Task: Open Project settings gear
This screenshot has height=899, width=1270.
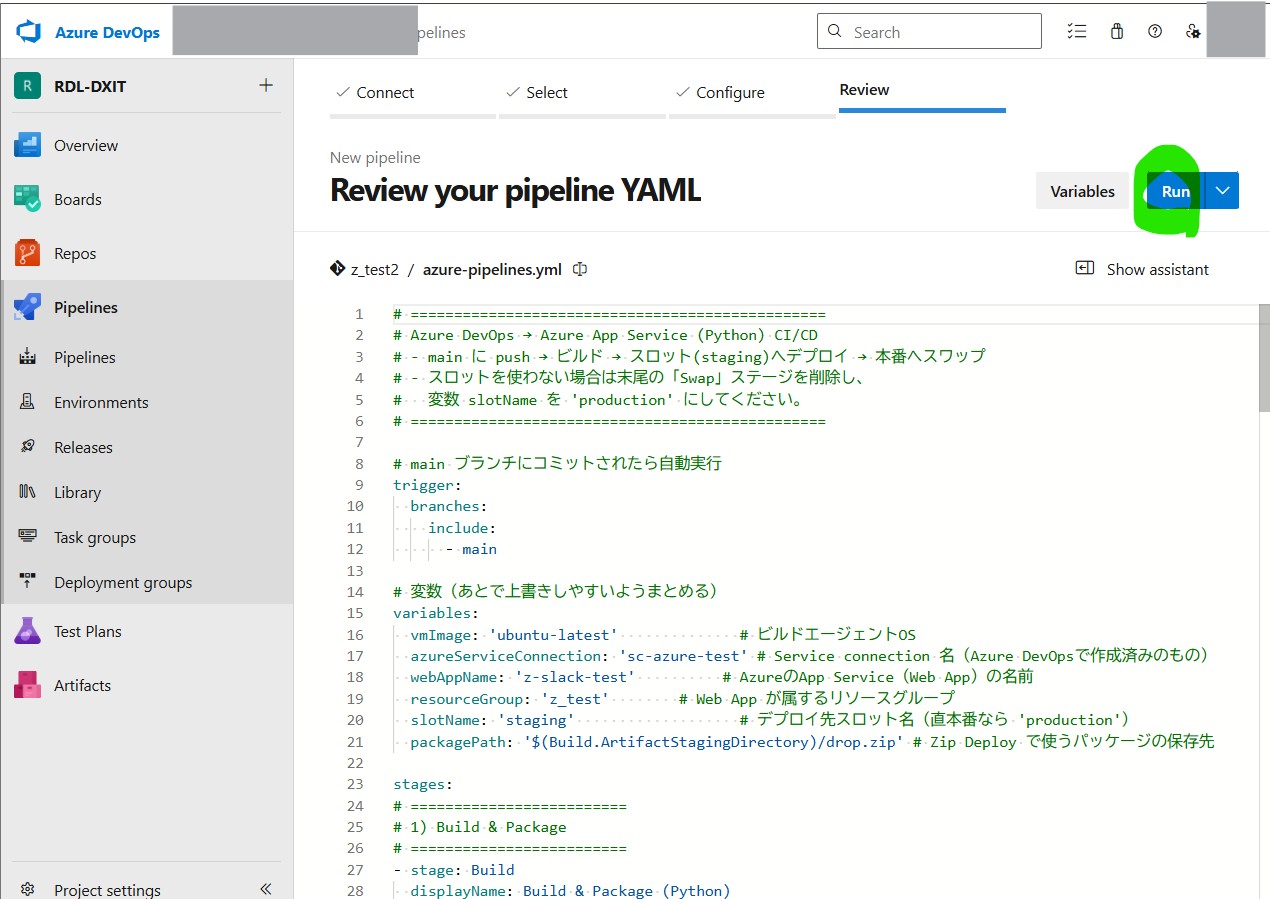Action: [28, 890]
